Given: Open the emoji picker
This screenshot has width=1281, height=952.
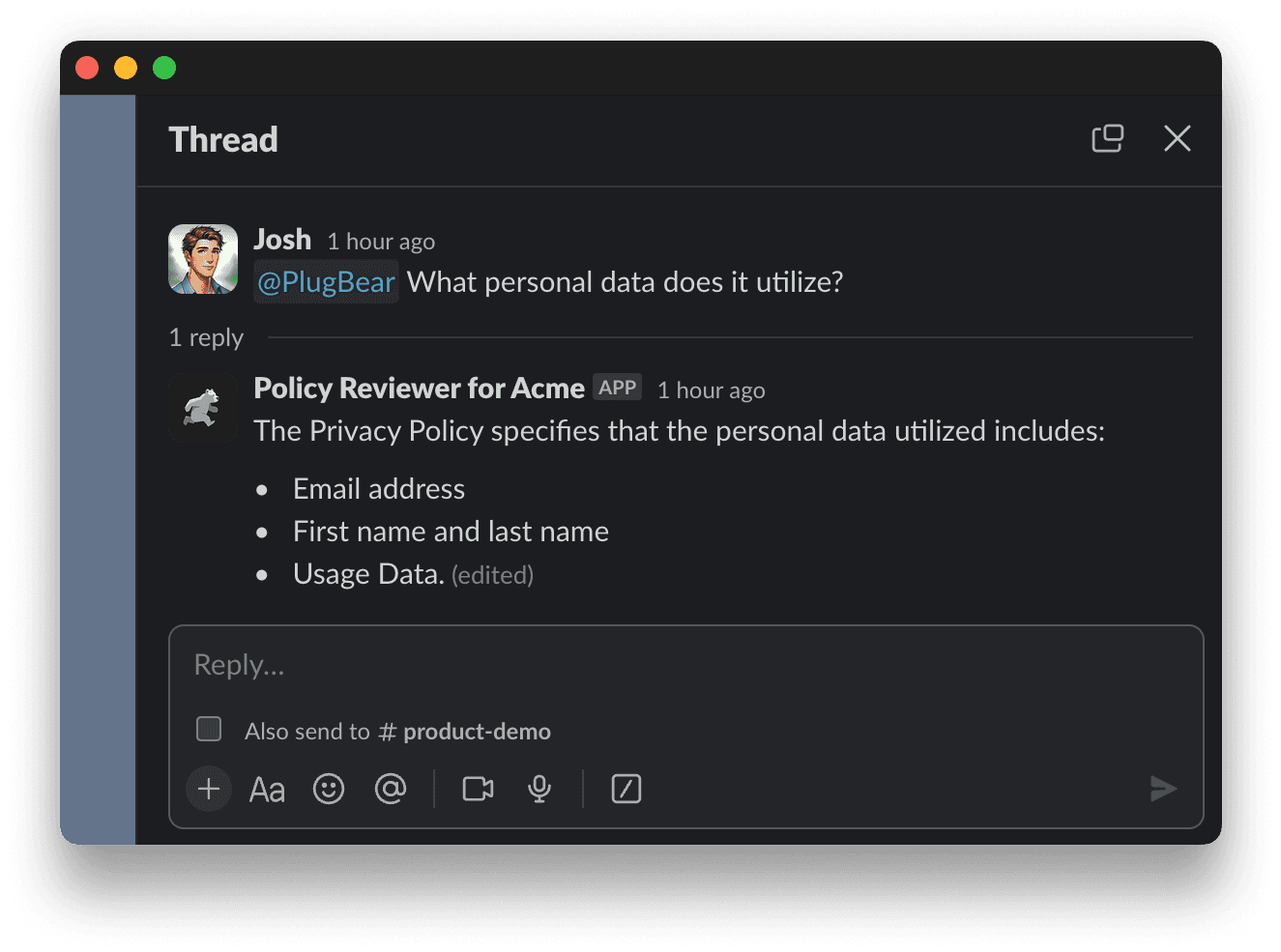Looking at the screenshot, I should (x=329, y=789).
